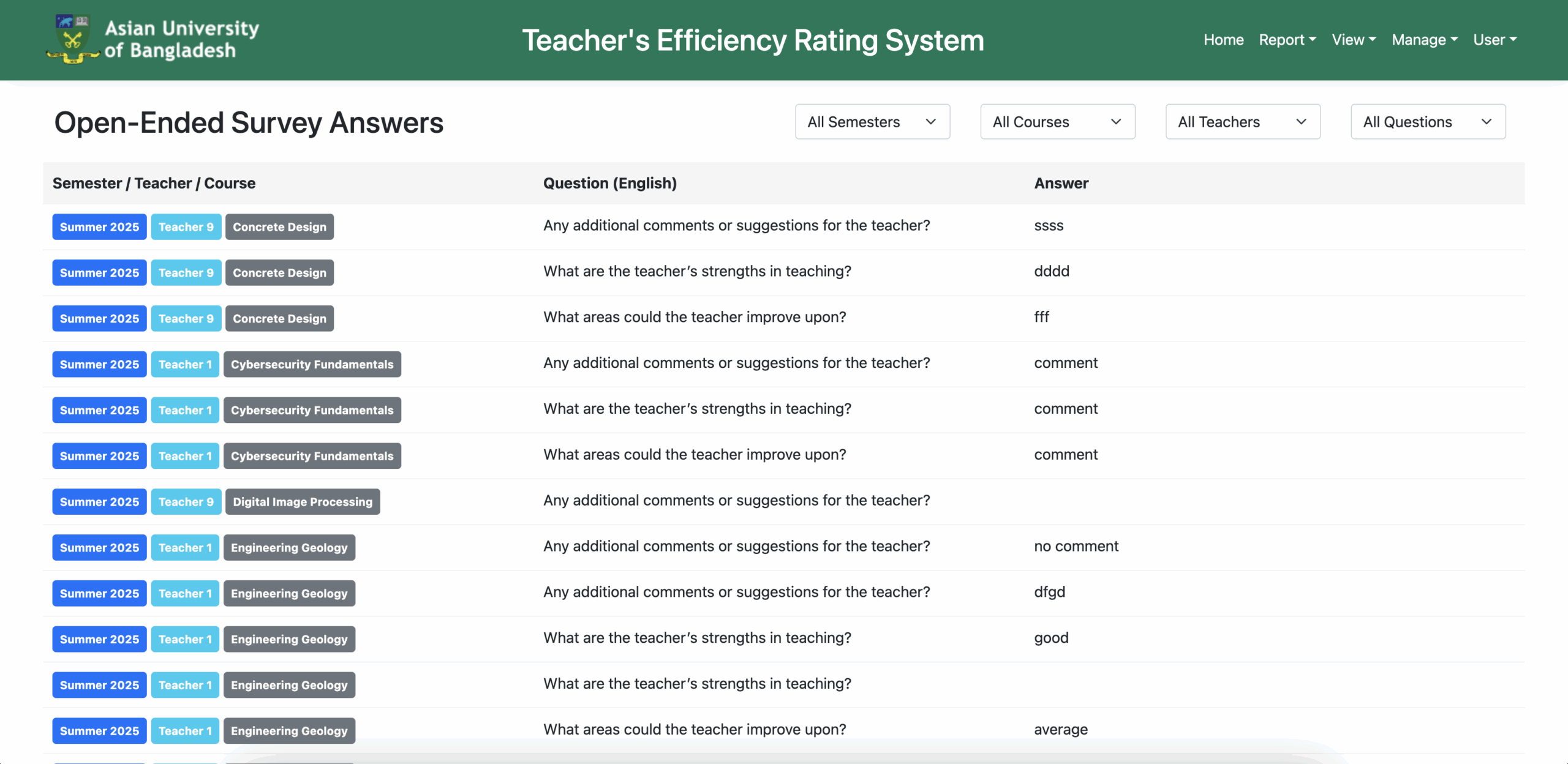Click the first Cybersecurity Fundamentals badge
Viewport: 1568px width, 764px height.
click(x=312, y=364)
